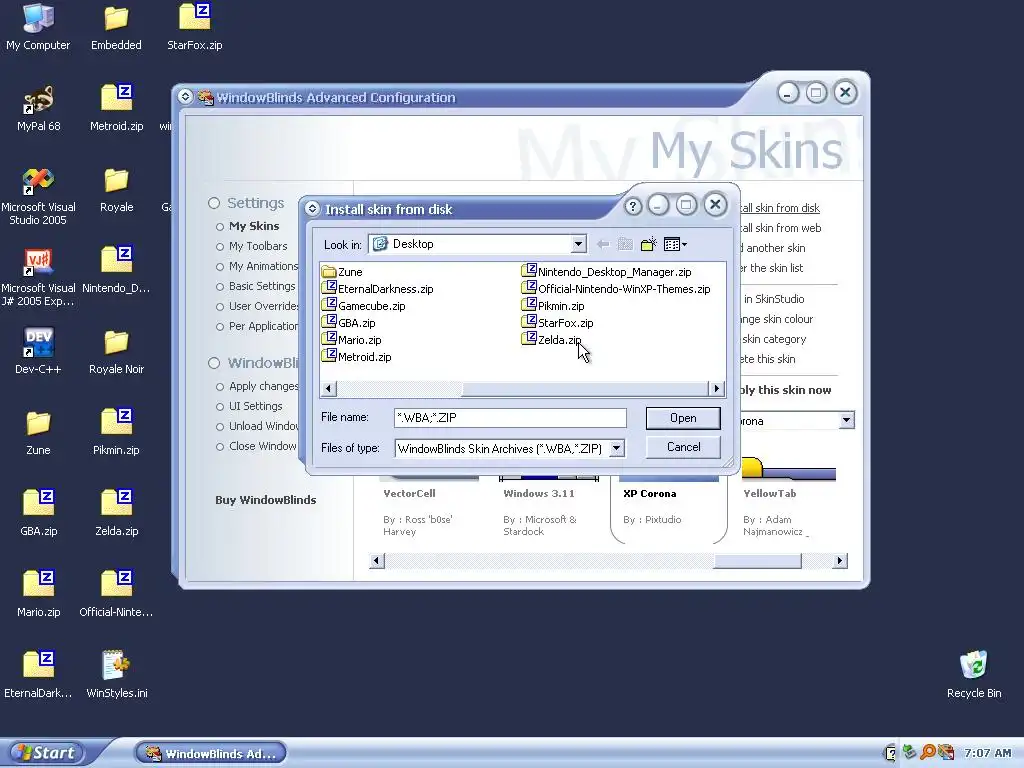The image size is (1024, 768).
Task: Select the YellowTab skin entry
Action: [790, 498]
